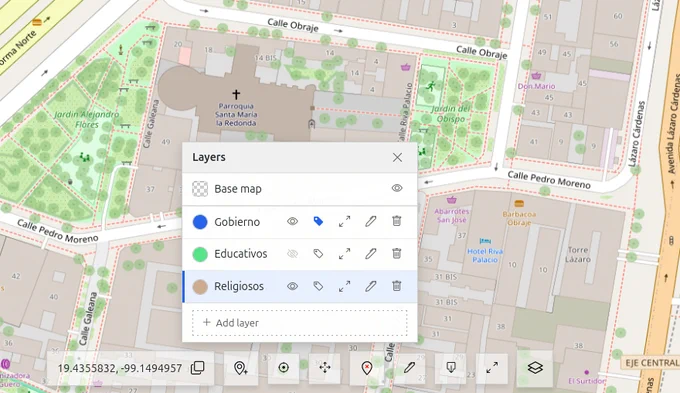Viewport: 680px width, 393px height.
Task: Select the Base map label
Action: pyautogui.click(x=238, y=189)
